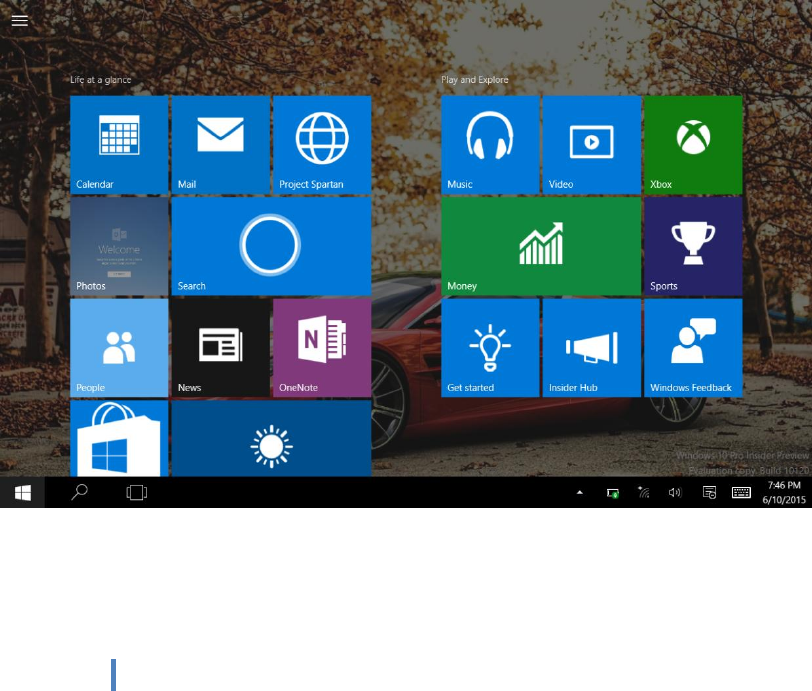Image resolution: width=812 pixels, height=691 pixels.
Task: Launch the Project Spartan browser tile
Action: click(322, 145)
